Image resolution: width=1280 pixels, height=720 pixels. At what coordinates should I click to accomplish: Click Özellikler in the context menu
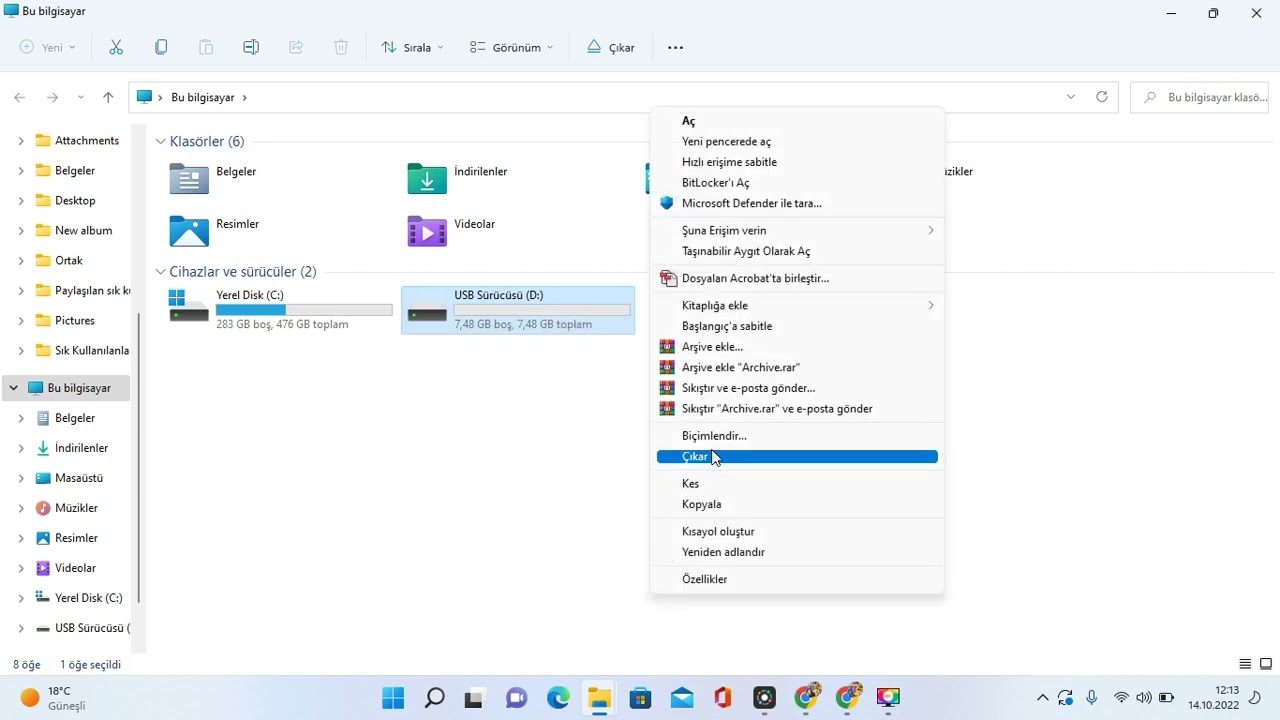coord(704,579)
